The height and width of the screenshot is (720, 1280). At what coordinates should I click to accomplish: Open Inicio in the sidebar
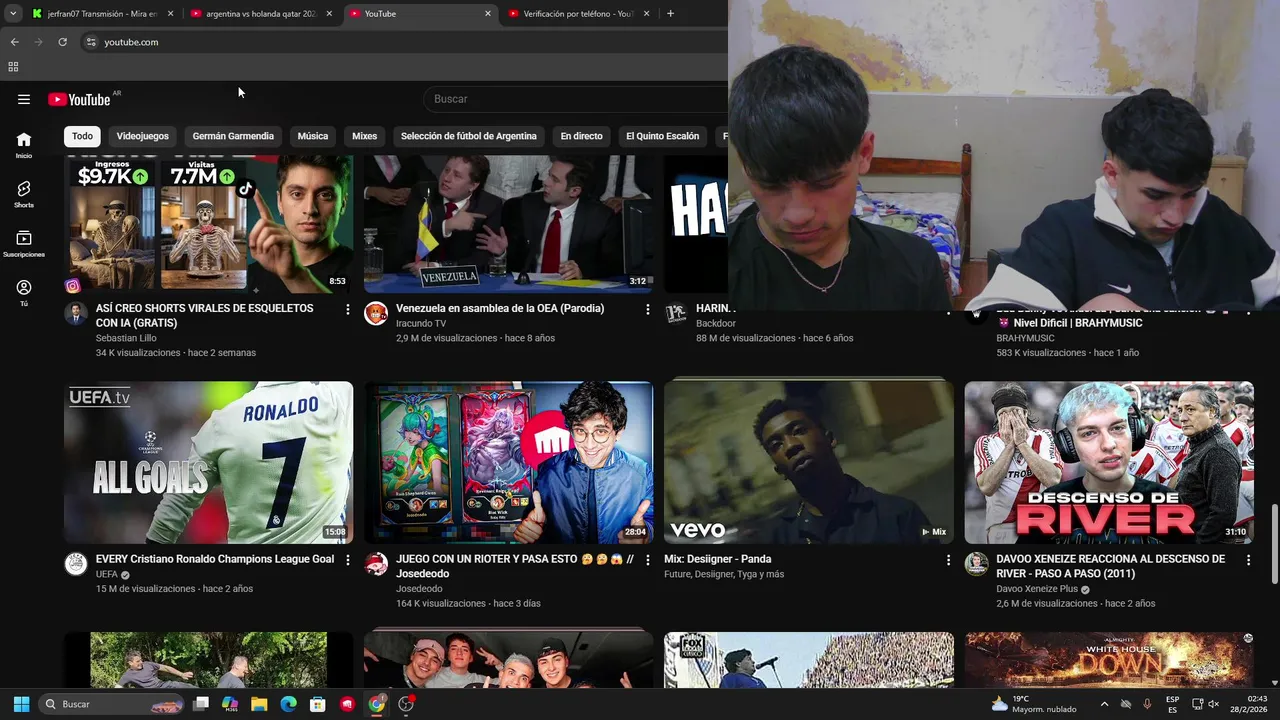[24, 145]
